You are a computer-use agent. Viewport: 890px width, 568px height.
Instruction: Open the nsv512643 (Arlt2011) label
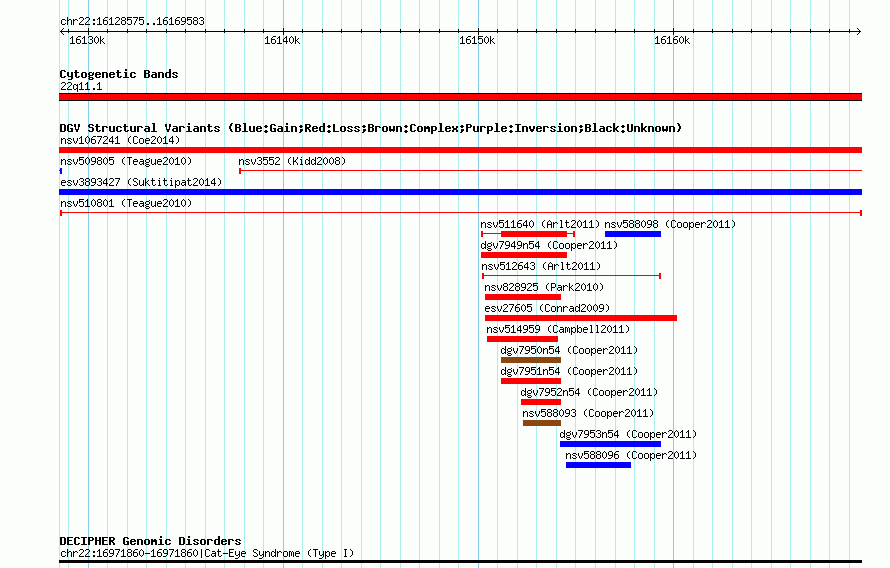pos(541,266)
